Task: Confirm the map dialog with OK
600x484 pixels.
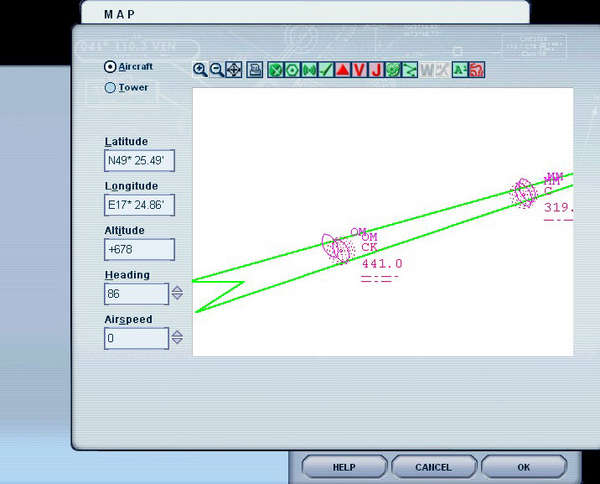Action: (x=523, y=467)
